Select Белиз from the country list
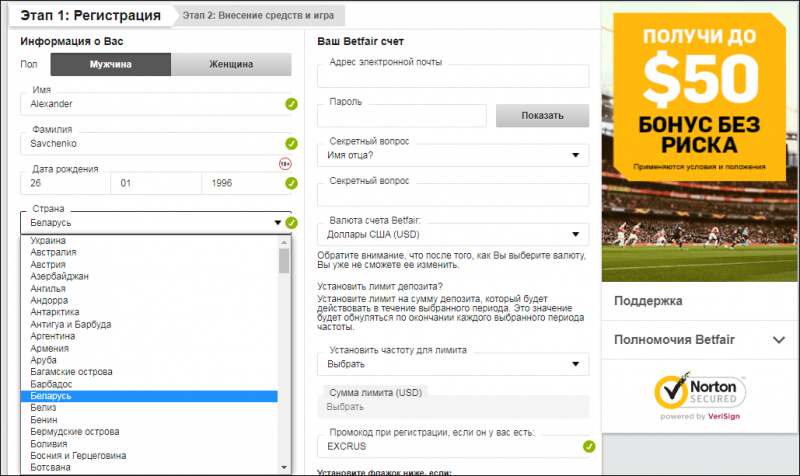The width and height of the screenshot is (800, 476). 149,408
